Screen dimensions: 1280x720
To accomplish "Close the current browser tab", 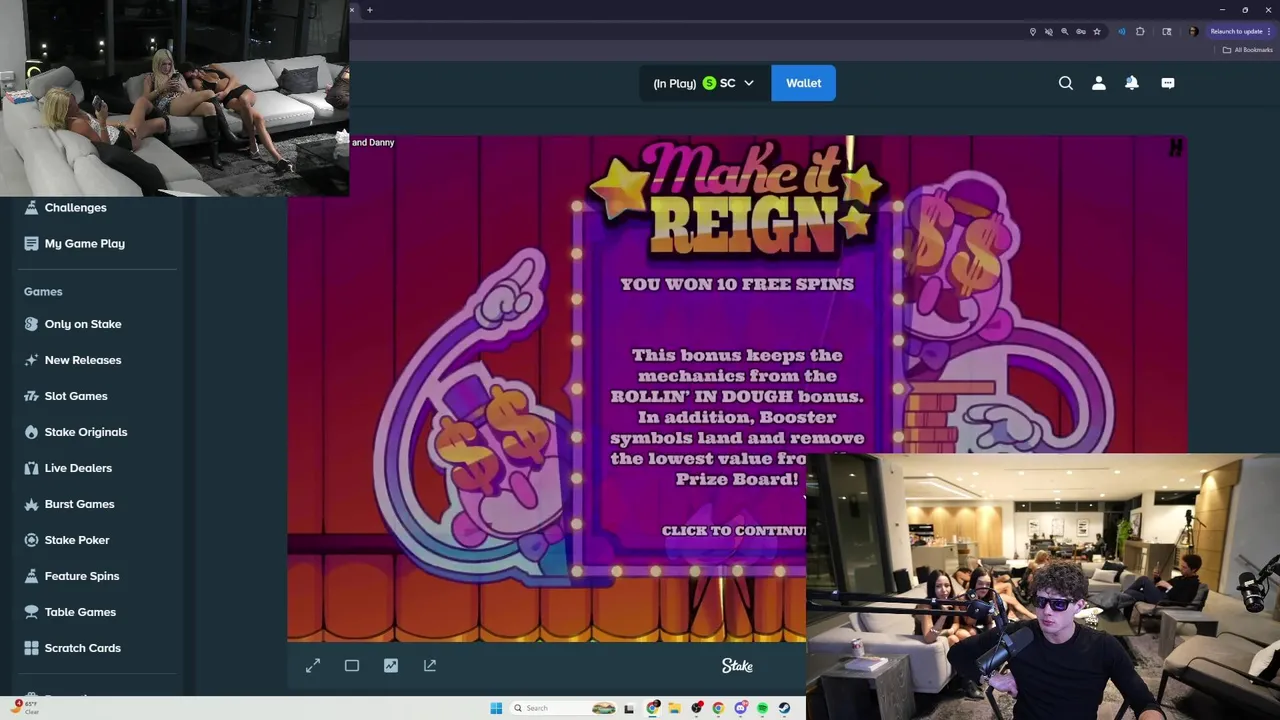I will point(352,10).
